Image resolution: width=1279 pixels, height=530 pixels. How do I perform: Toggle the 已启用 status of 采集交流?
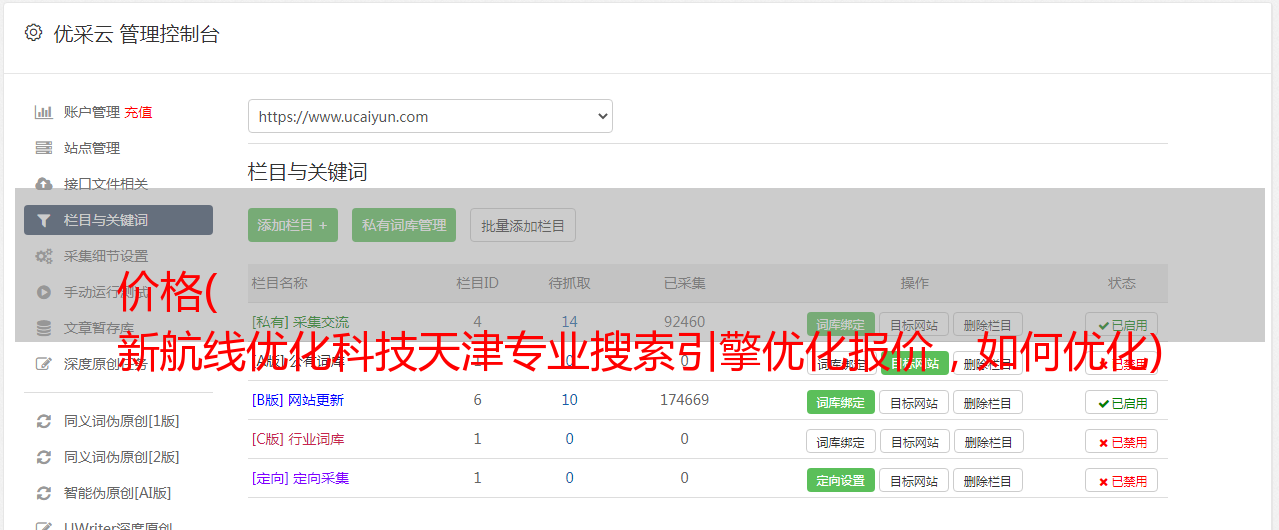[1122, 325]
